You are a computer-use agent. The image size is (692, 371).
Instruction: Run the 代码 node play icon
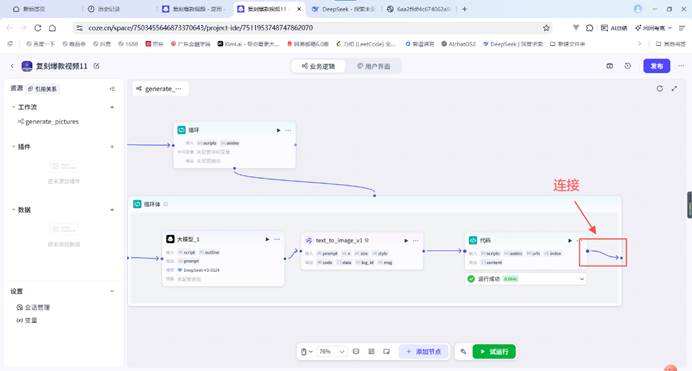570,240
